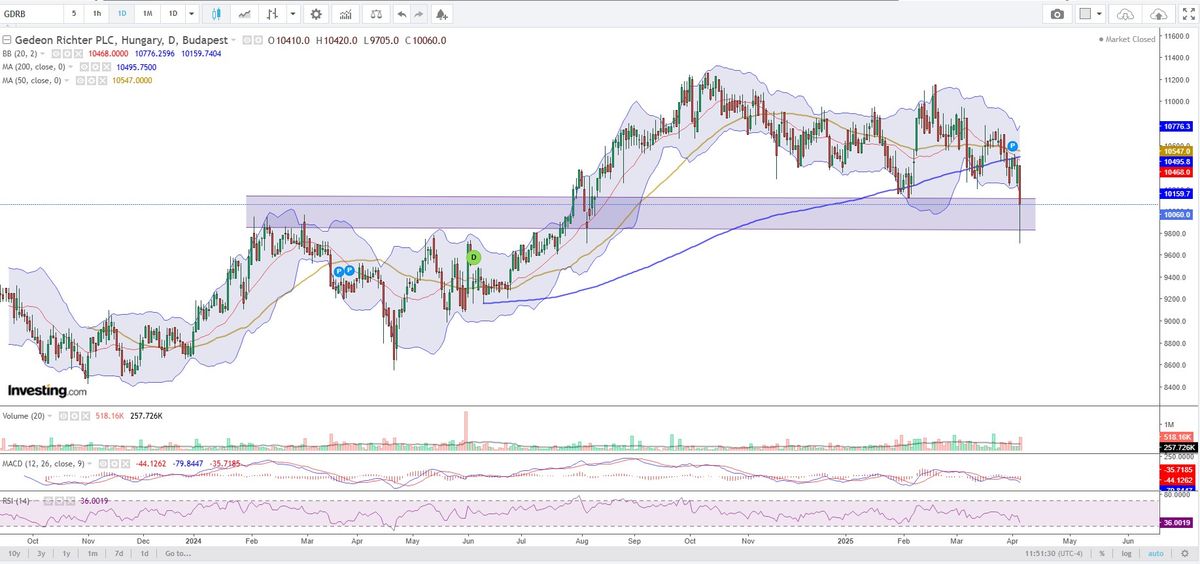Expand MACD options arrow

[89, 464]
